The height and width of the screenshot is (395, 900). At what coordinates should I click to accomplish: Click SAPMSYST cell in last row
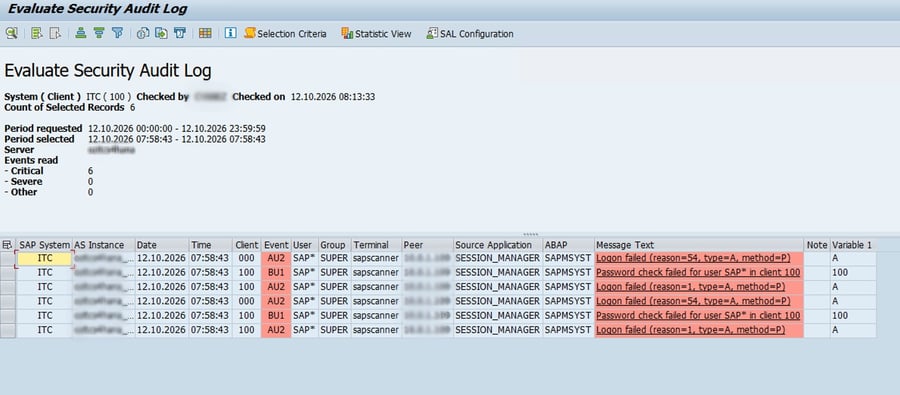(x=568, y=331)
